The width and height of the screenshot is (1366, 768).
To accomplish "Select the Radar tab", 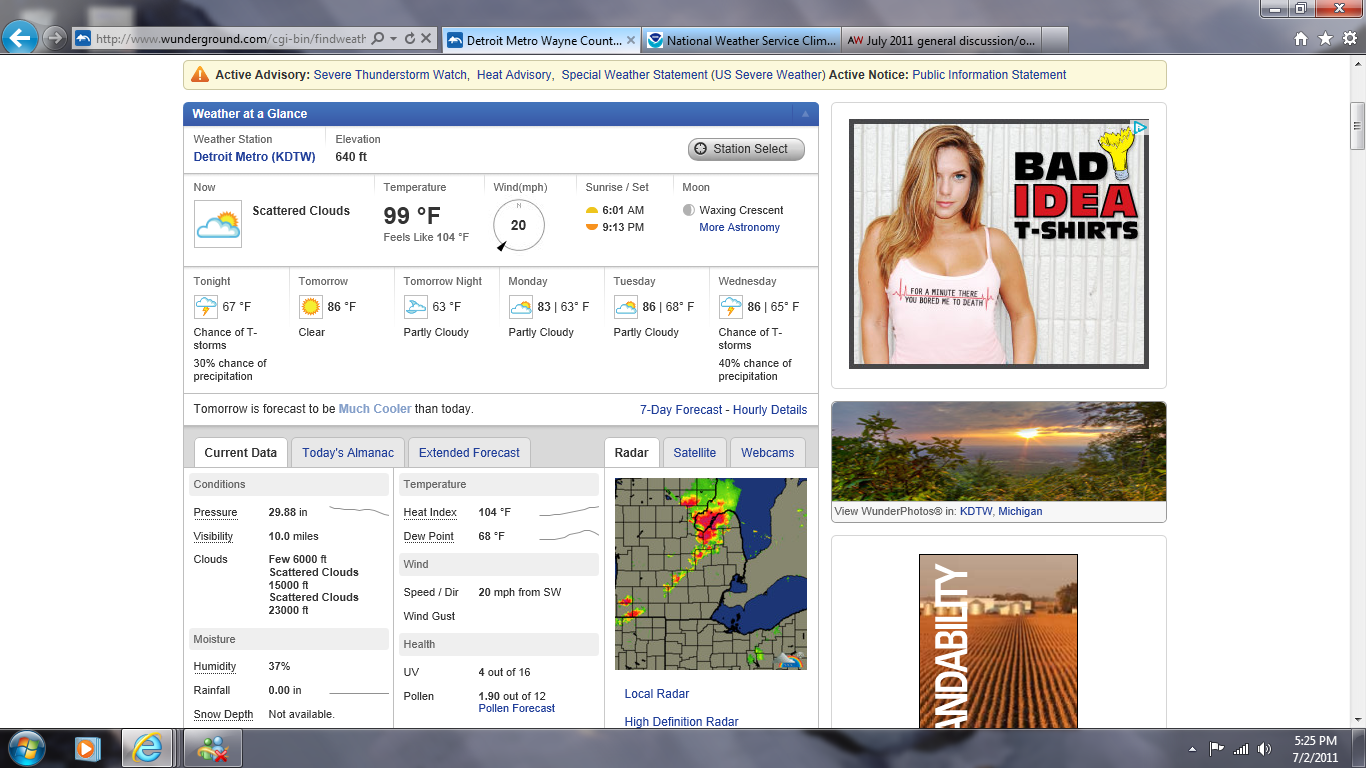I will pos(632,453).
